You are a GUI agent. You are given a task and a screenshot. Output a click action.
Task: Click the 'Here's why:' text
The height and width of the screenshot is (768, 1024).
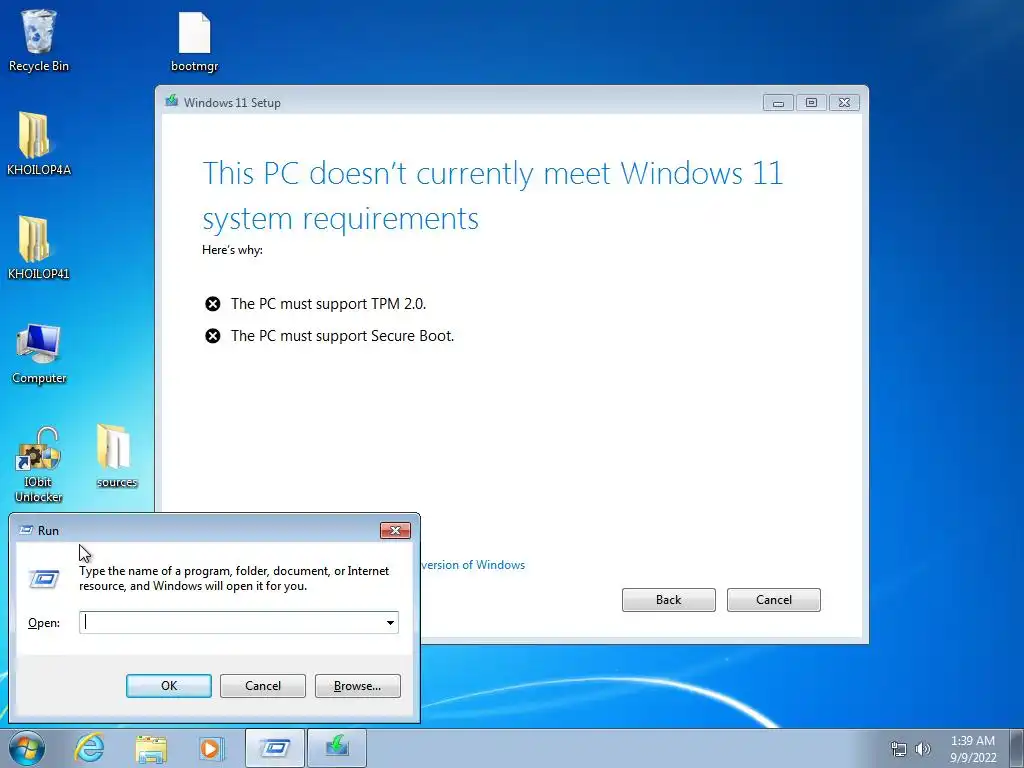point(232,249)
